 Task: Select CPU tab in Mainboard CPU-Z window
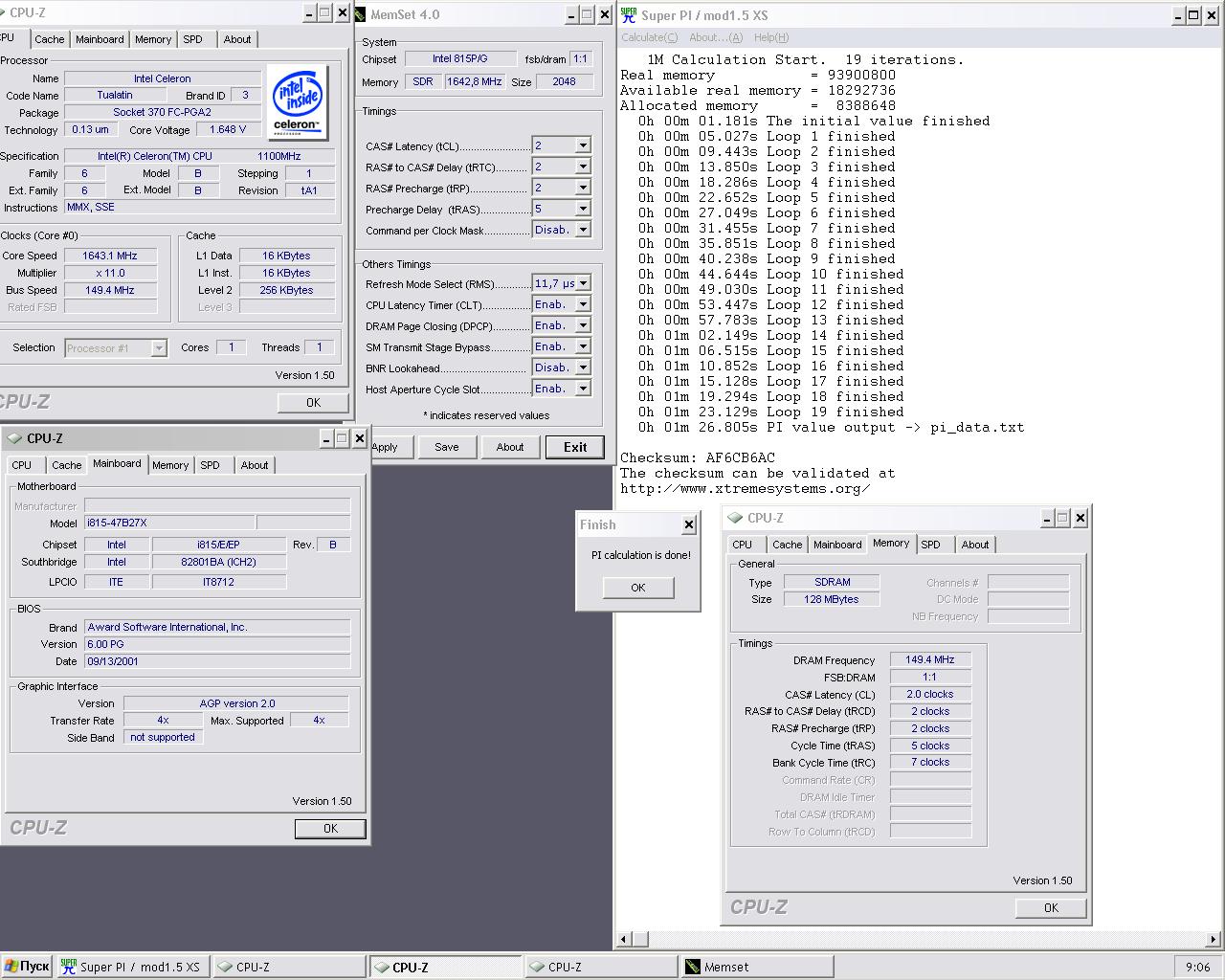pyautogui.click(x=22, y=465)
